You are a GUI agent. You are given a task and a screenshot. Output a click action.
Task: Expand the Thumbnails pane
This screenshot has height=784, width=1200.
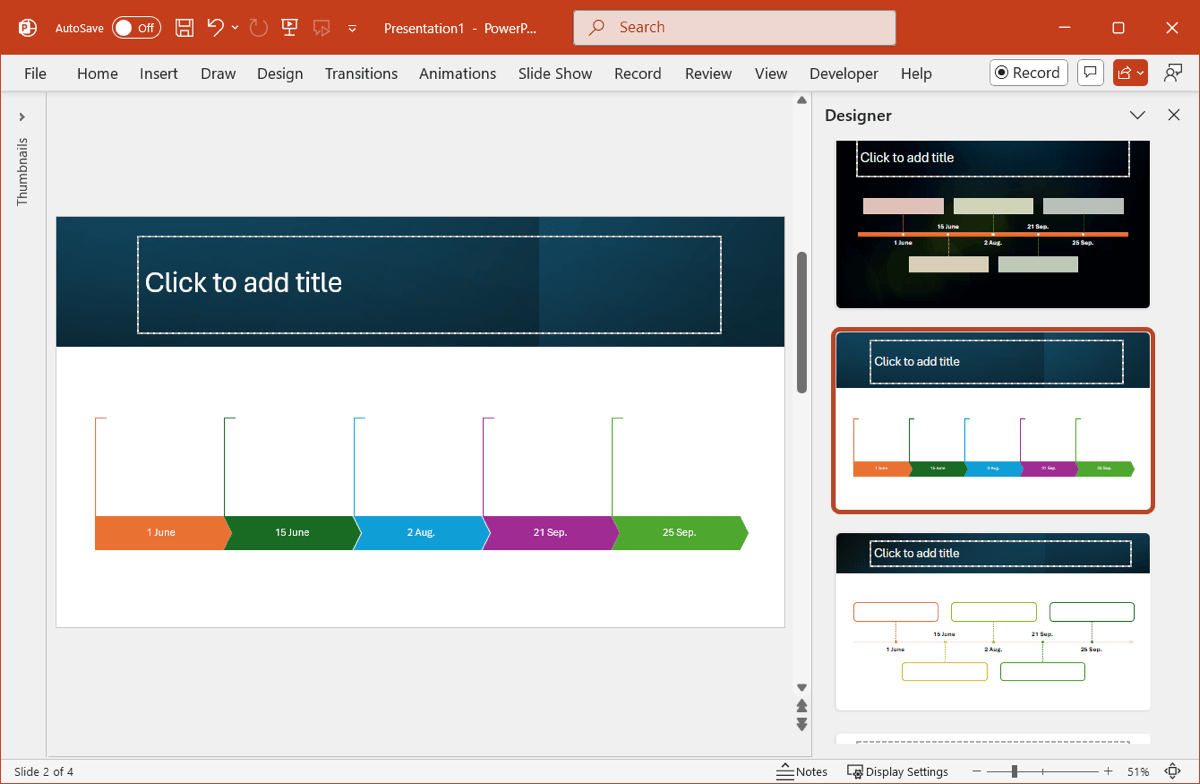pyautogui.click(x=22, y=117)
